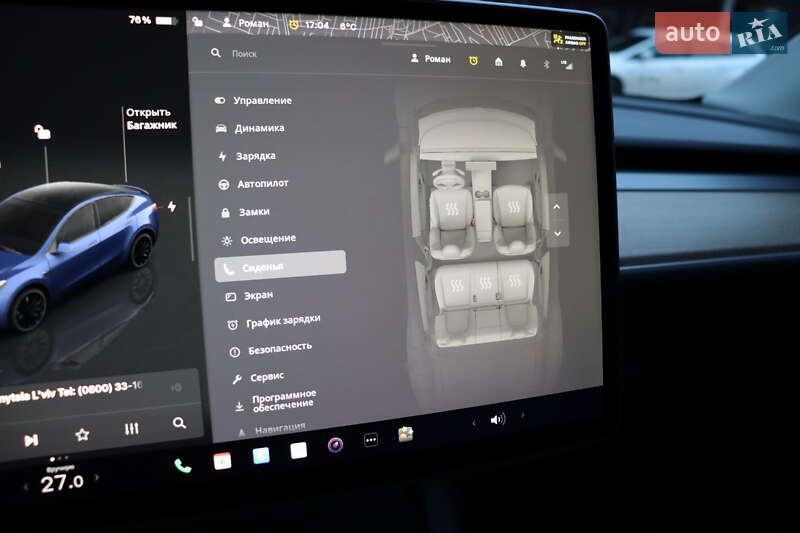800x533 pixels.
Task: Open the purple camera app in dock
Action: 335,445
